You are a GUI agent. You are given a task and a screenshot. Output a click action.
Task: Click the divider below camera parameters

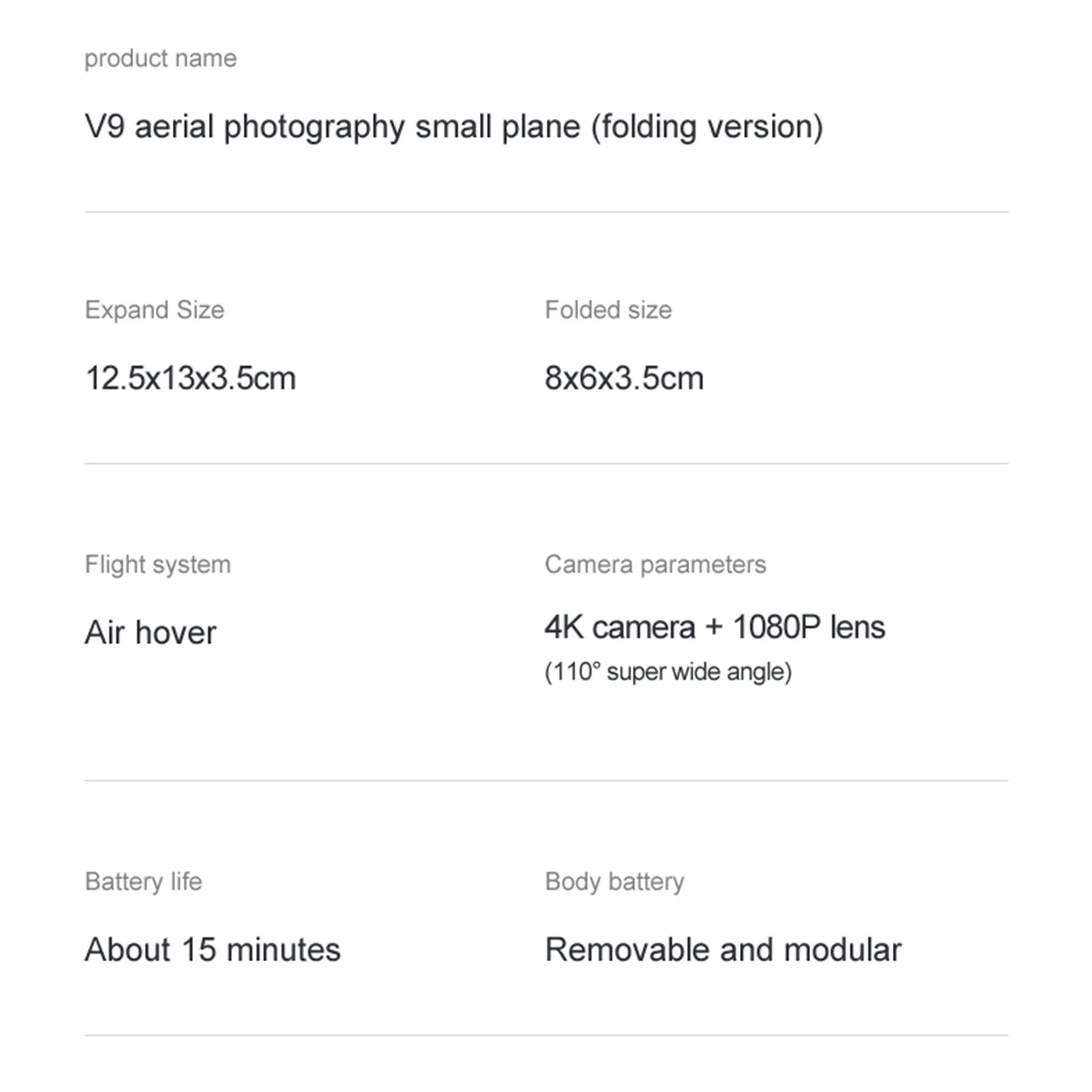[x=546, y=781]
